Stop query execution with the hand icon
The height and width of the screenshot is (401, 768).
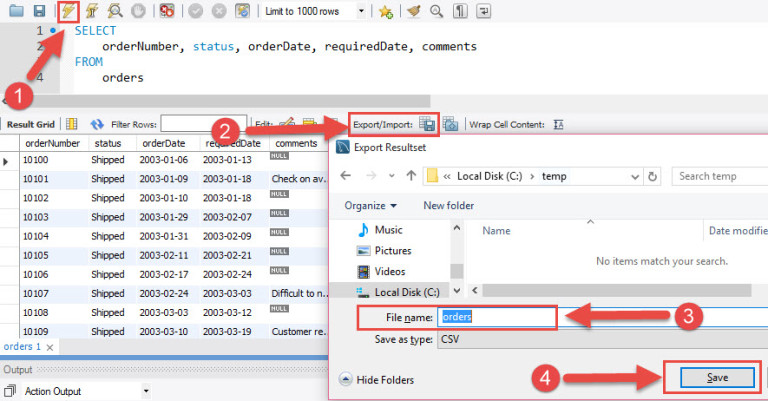138,11
